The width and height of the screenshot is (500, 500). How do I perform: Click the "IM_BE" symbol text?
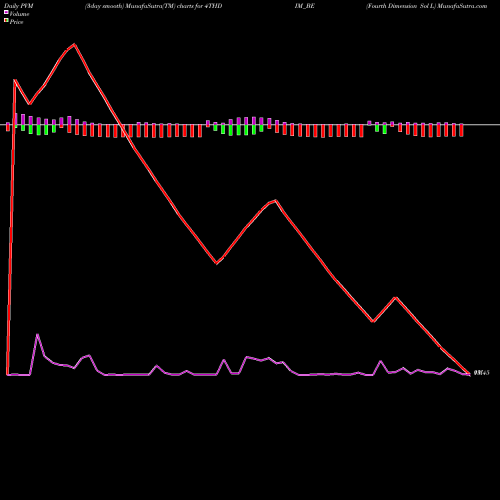coord(305,6)
